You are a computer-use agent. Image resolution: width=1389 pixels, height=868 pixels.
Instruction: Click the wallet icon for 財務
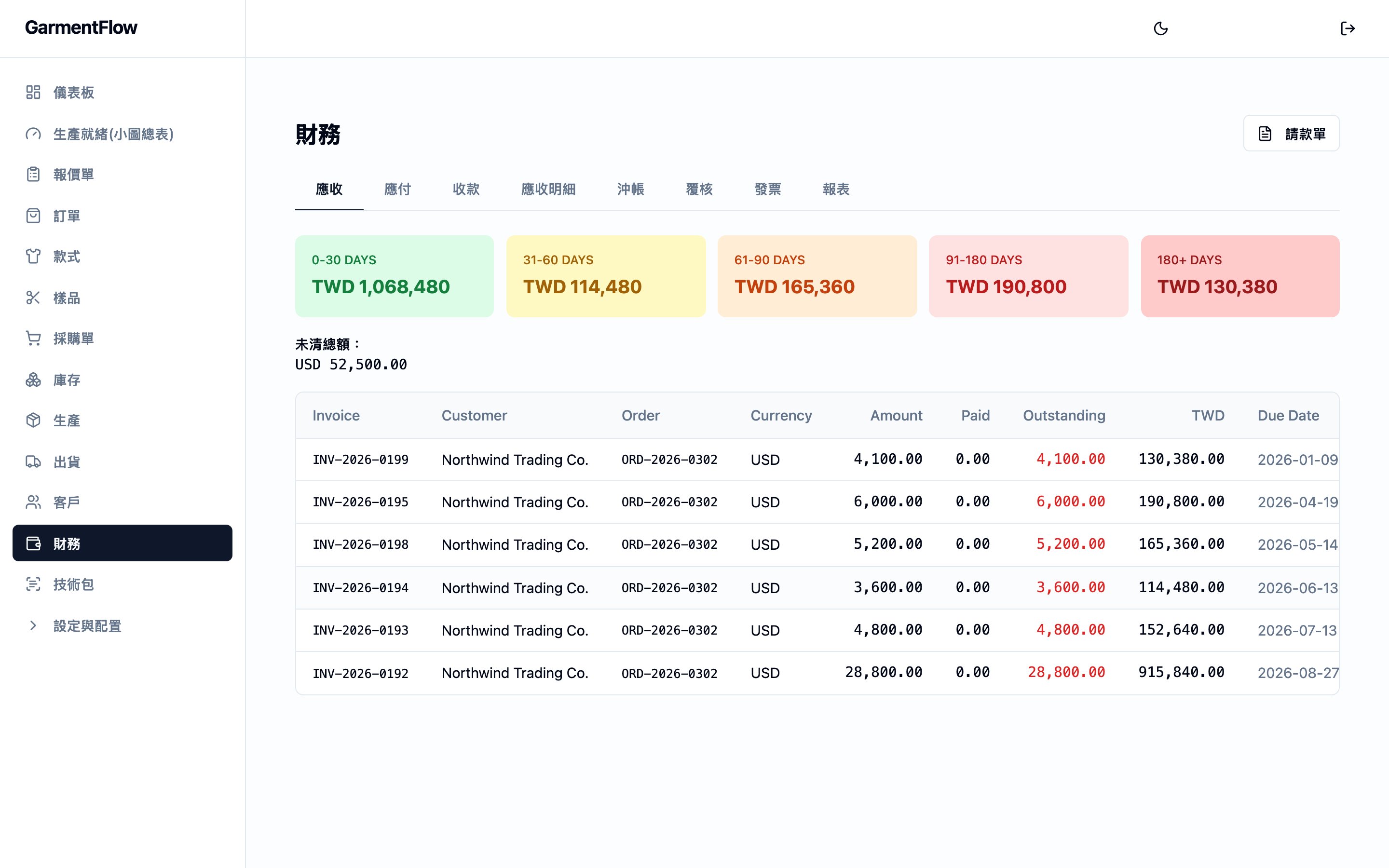(x=33, y=543)
